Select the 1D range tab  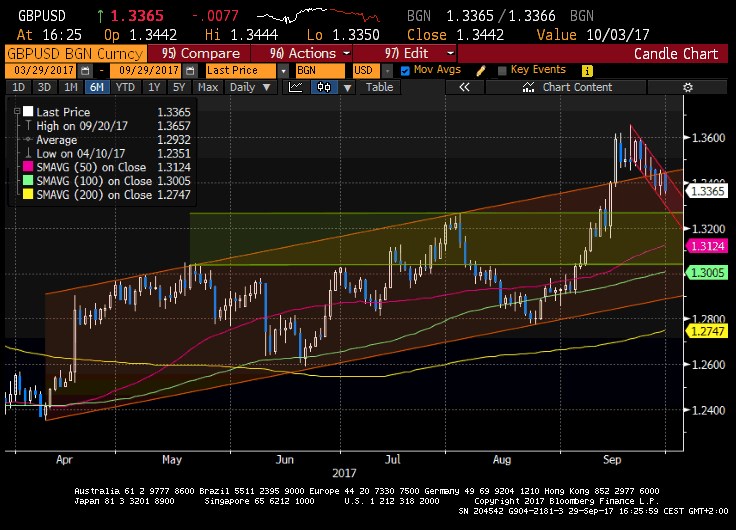coord(18,87)
